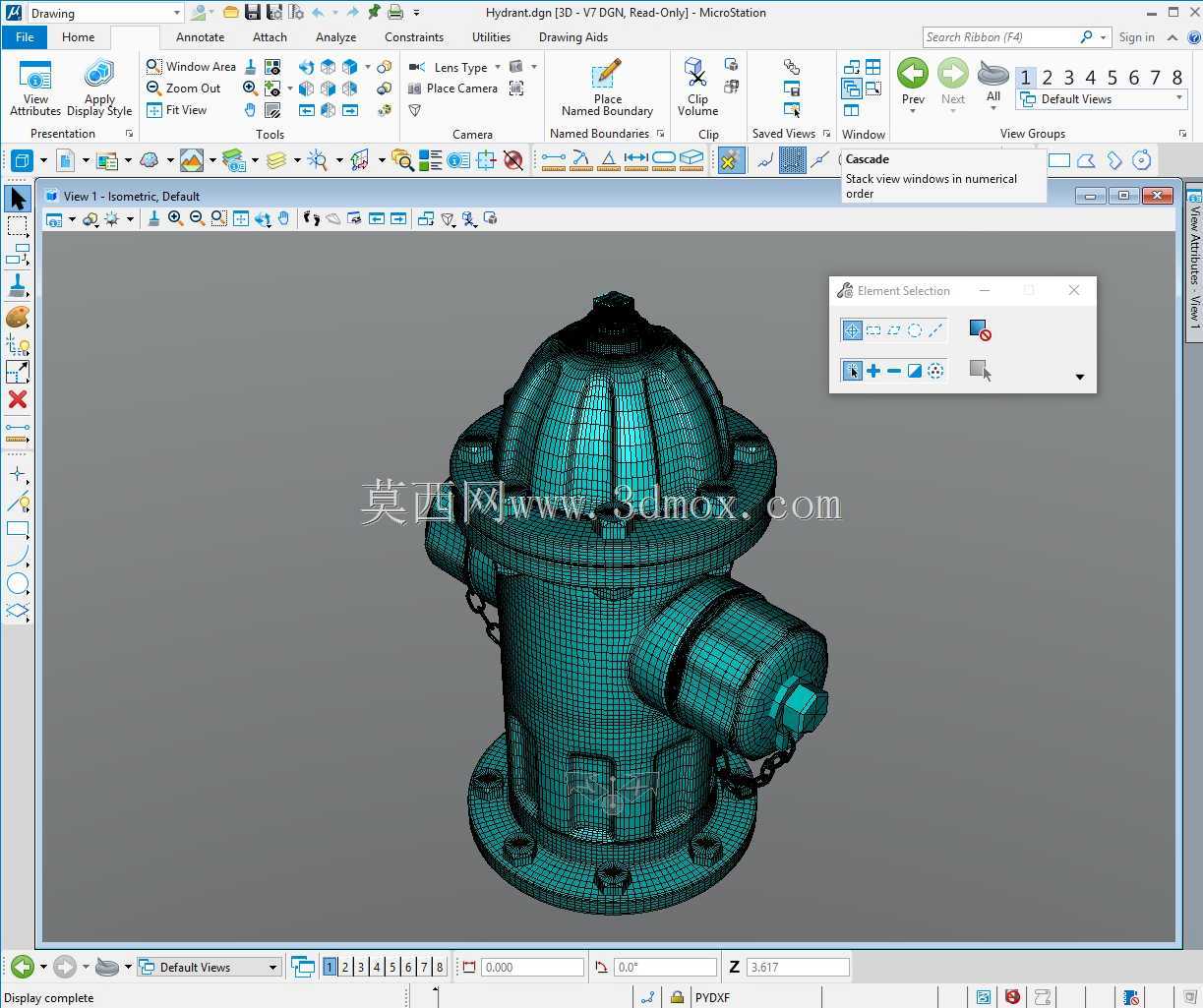Open the All view groups dropdown arrow
This screenshot has height=1008, width=1203.
coord(993,108)
